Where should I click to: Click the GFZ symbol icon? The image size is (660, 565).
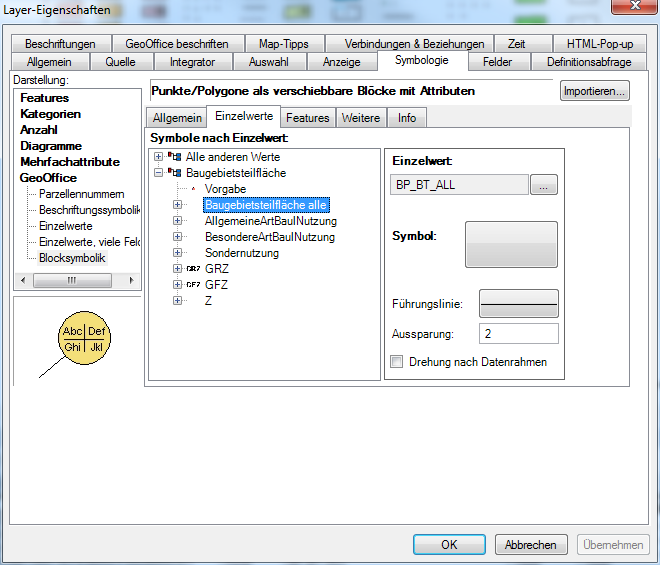point(193,285)
